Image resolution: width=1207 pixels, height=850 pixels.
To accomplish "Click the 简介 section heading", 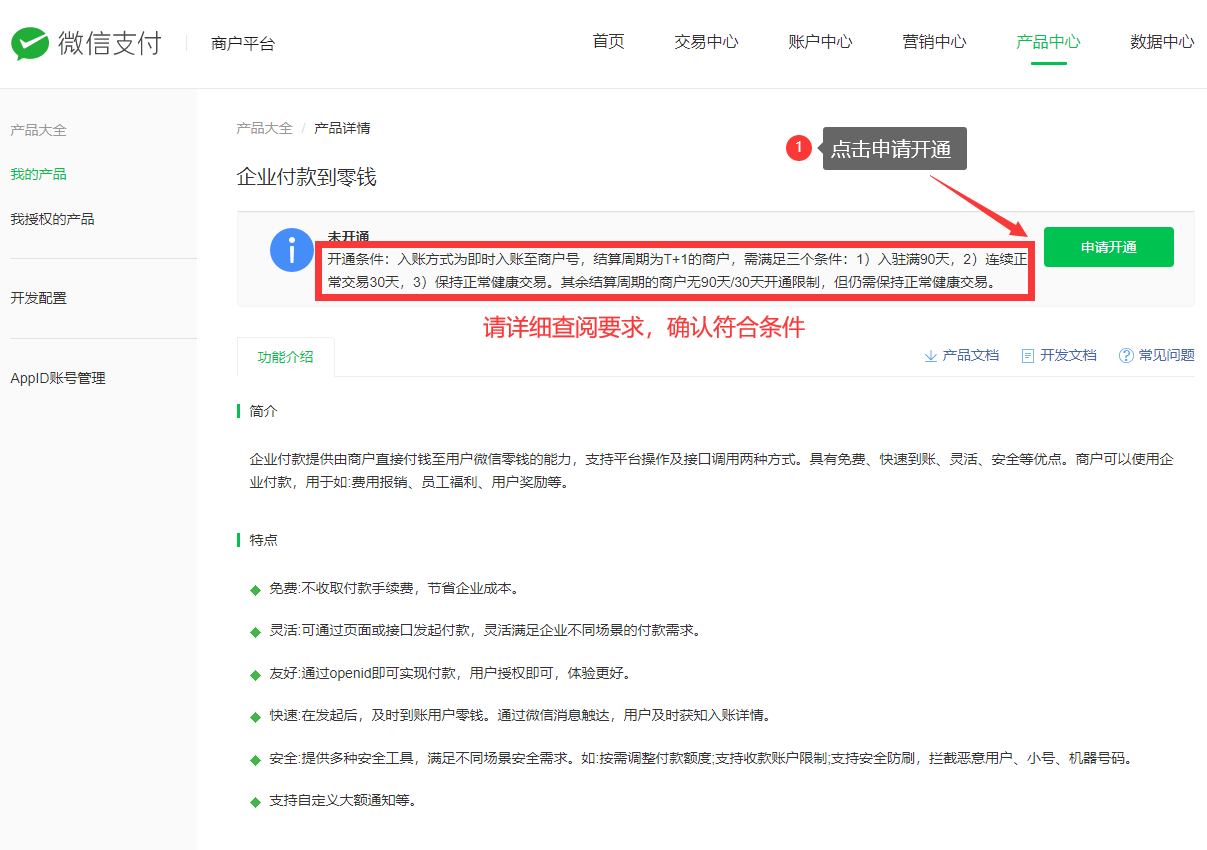I will [x=263, y=412].
